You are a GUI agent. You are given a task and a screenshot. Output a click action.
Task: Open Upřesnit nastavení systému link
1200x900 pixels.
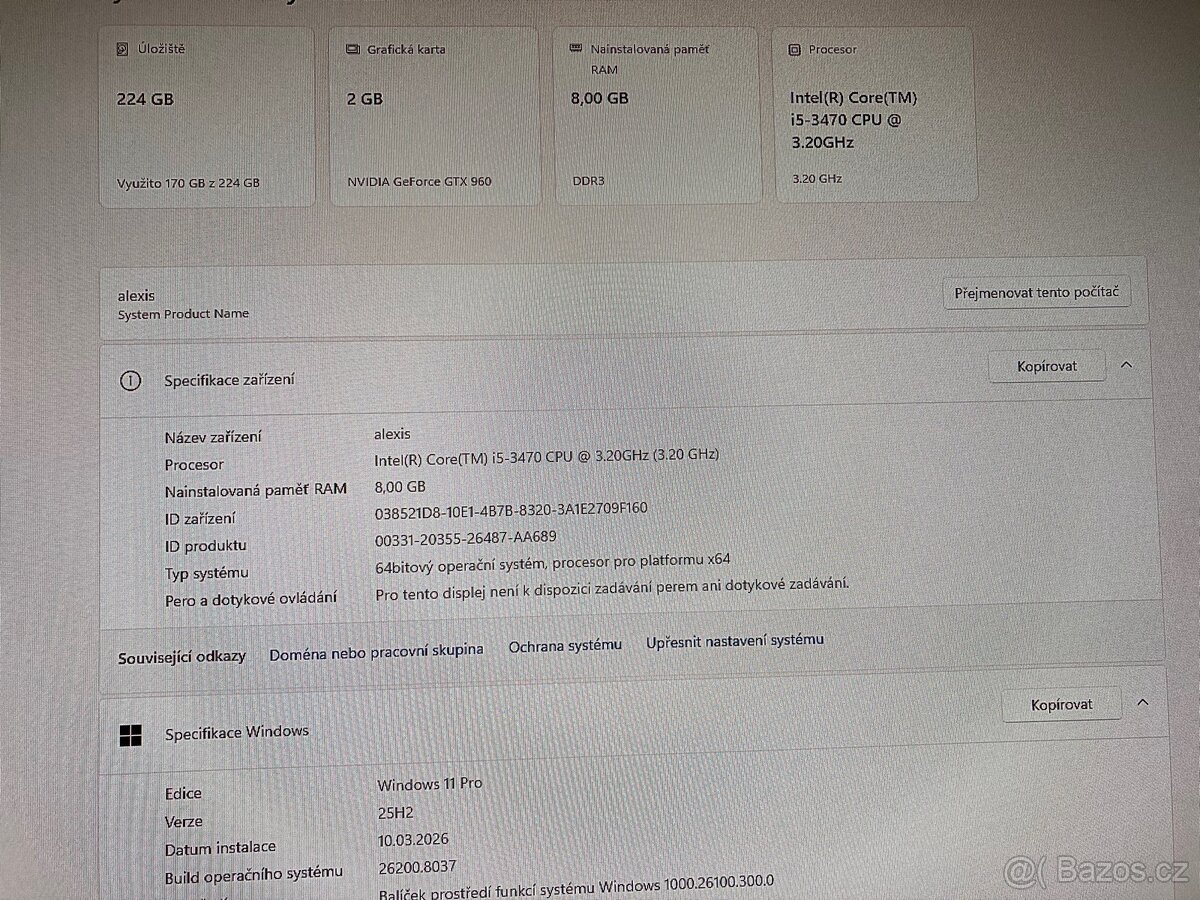click(x=735, y=640)
